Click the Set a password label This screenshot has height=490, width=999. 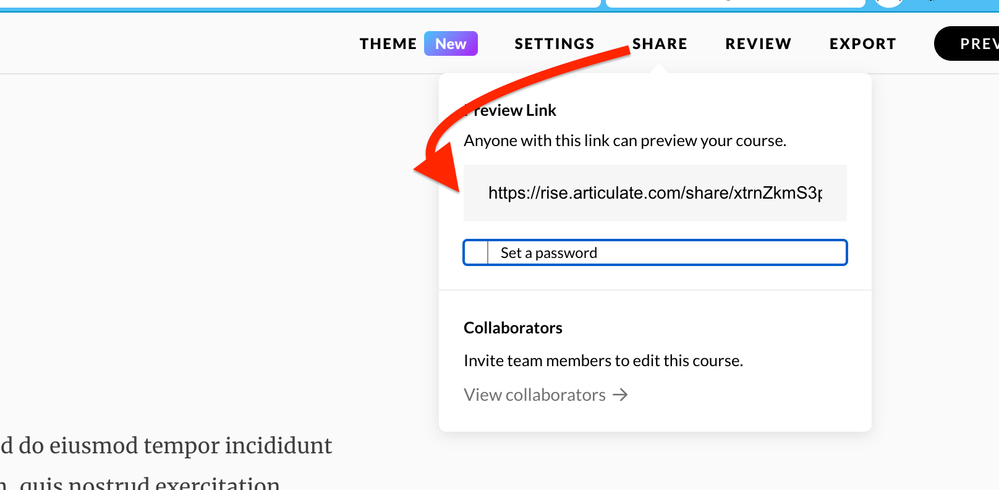[x=549, y=253]
